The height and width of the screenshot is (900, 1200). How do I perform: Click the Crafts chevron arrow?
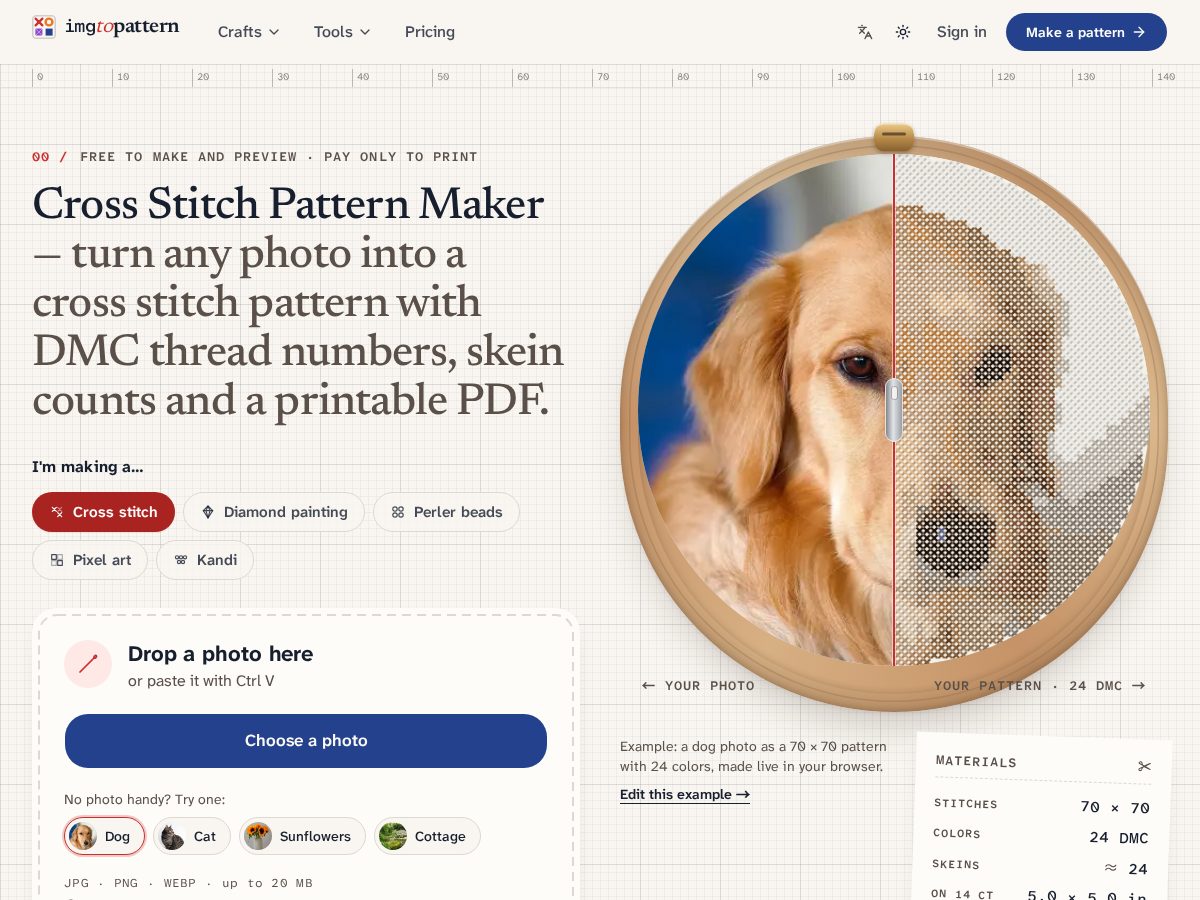pos(274,32)
